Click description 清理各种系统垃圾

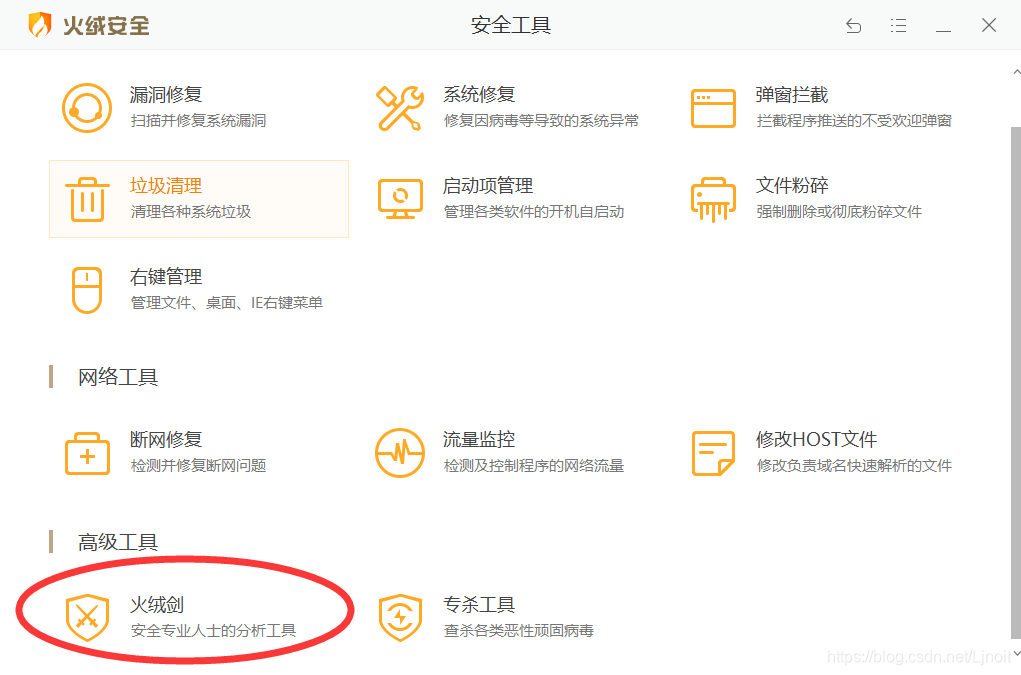tap(191, 212)
